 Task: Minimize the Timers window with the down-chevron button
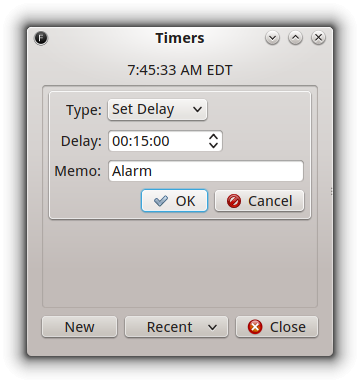coord(272,38)
